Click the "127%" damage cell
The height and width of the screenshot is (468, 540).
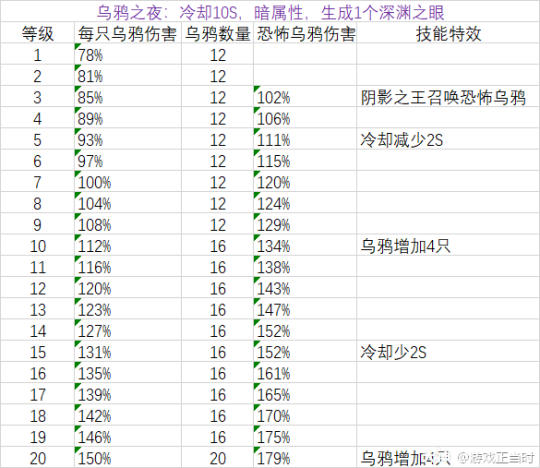click(127, 331)
